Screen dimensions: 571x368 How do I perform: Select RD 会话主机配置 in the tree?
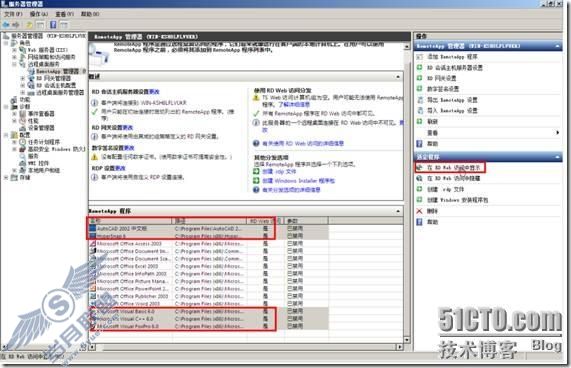(x=56, y=85)
